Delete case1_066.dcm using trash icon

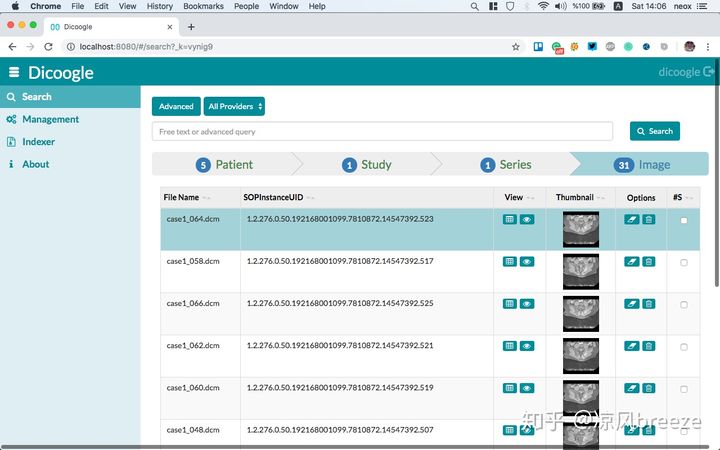pyautogui.click(x=648, y=304)
